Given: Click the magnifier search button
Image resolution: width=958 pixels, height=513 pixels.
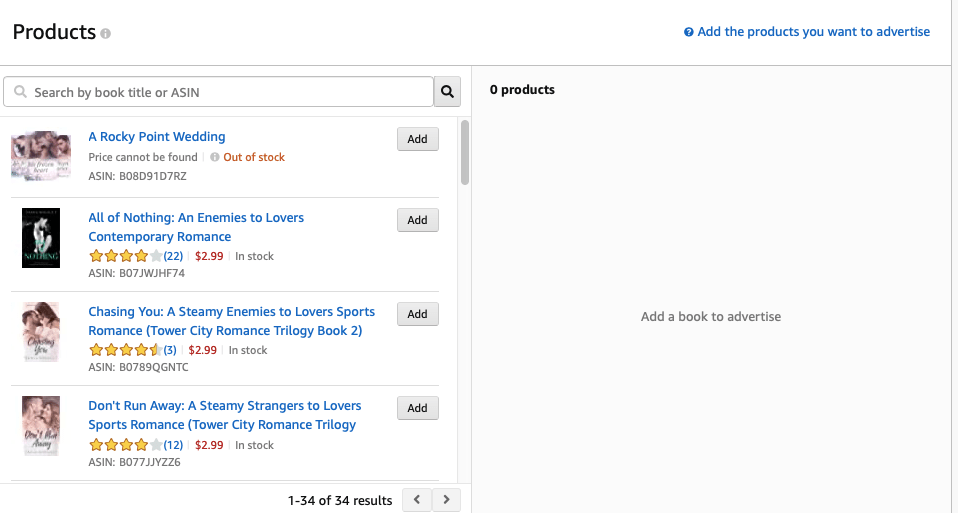Looking at the screenshot, I should [447, 92].
